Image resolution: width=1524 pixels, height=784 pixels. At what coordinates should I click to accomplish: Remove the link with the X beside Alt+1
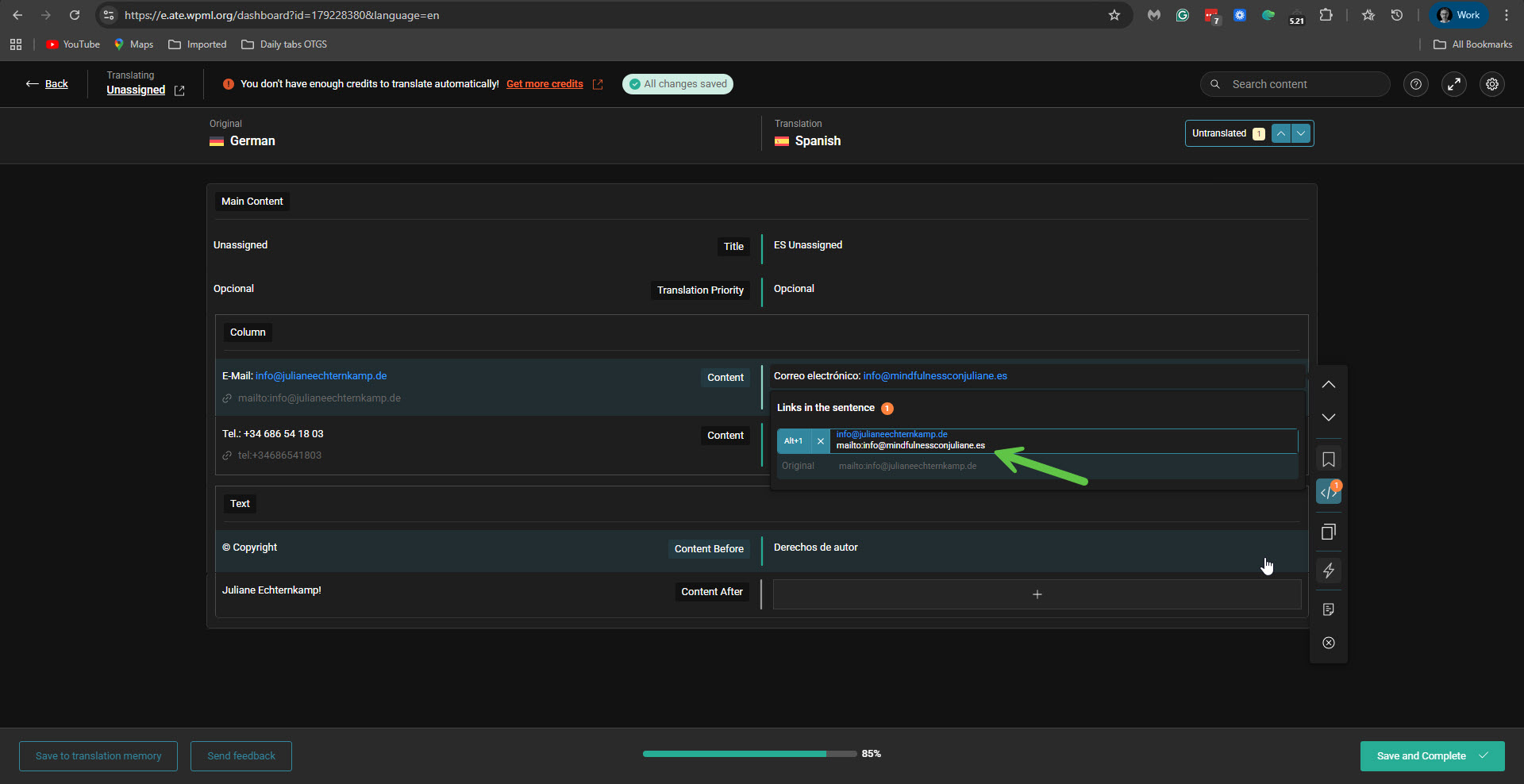pyautogui.click(x=821, y=441)
